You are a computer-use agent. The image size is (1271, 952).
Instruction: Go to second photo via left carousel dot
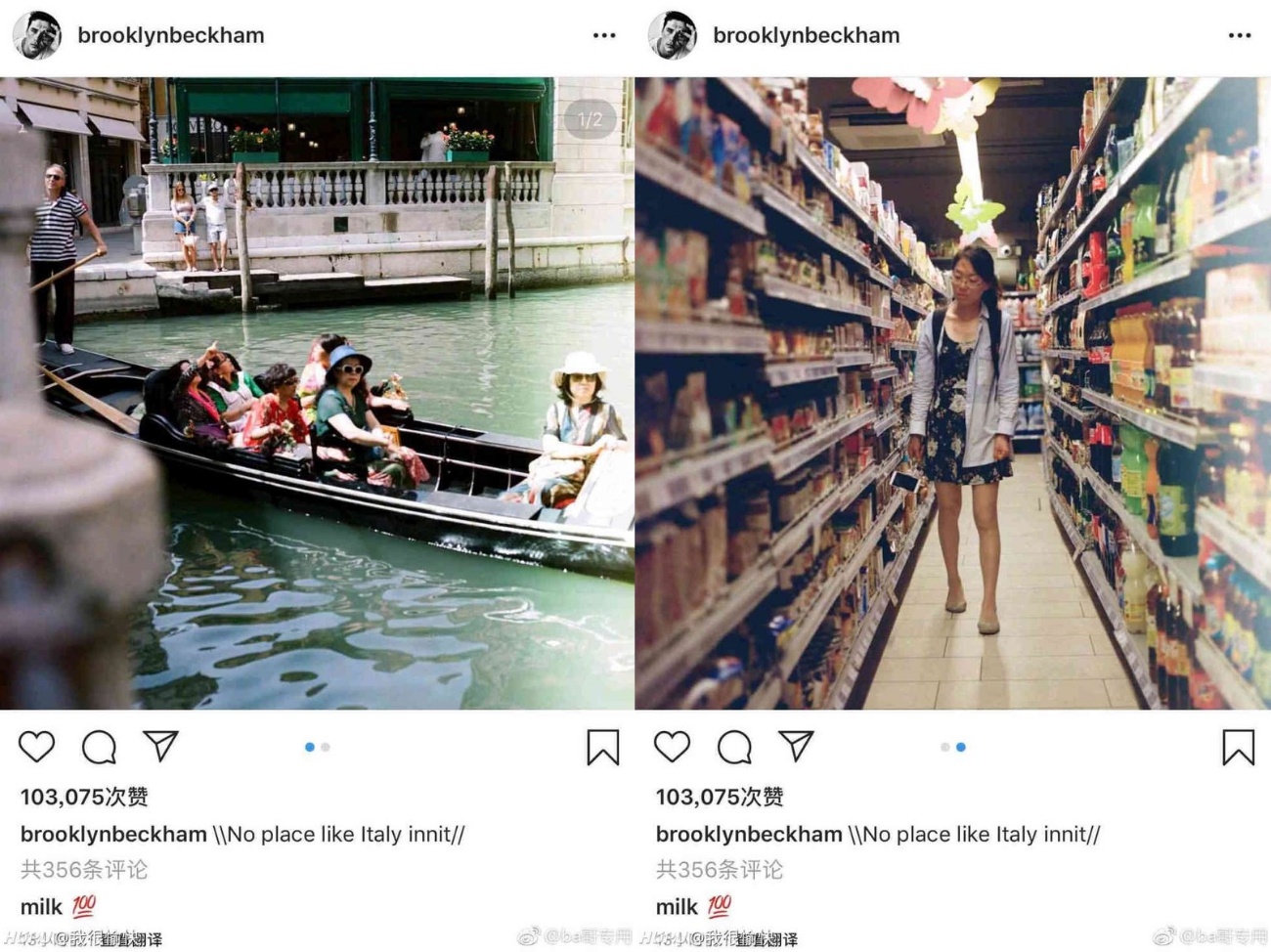coord(326,747)
